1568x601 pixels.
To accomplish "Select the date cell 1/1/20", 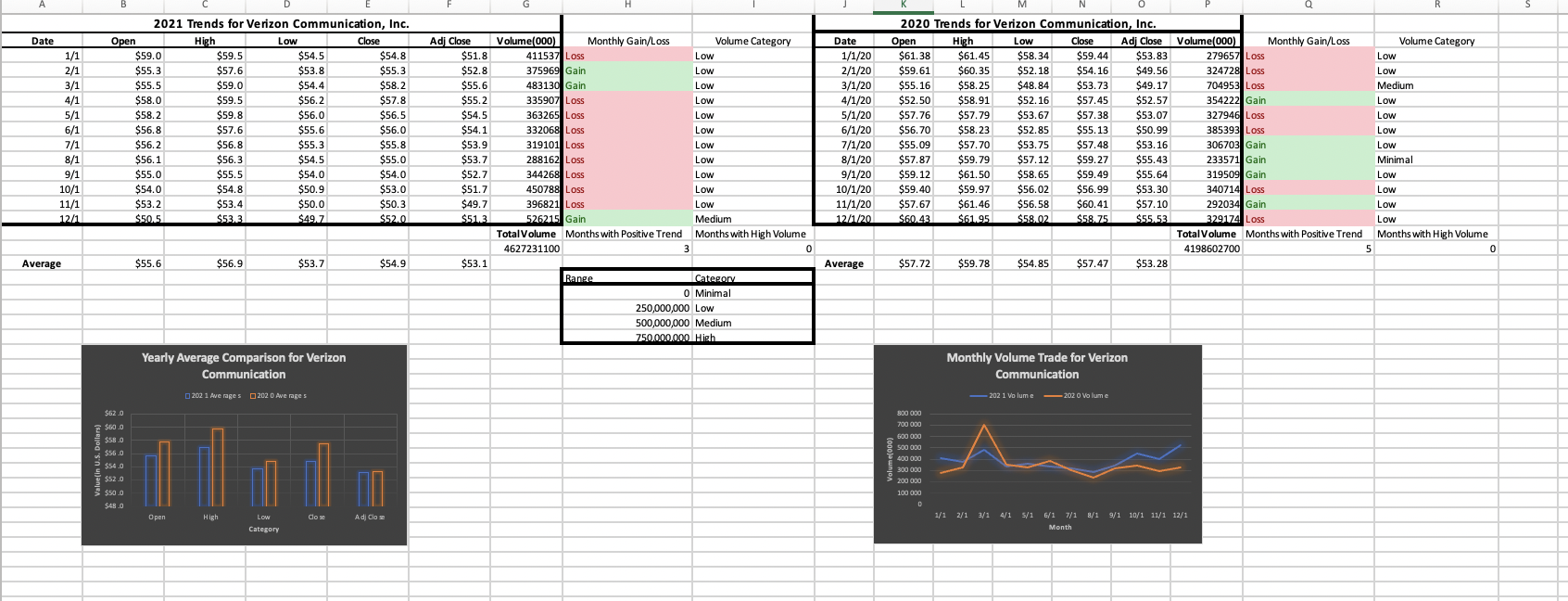I will (x=844, y=56).
